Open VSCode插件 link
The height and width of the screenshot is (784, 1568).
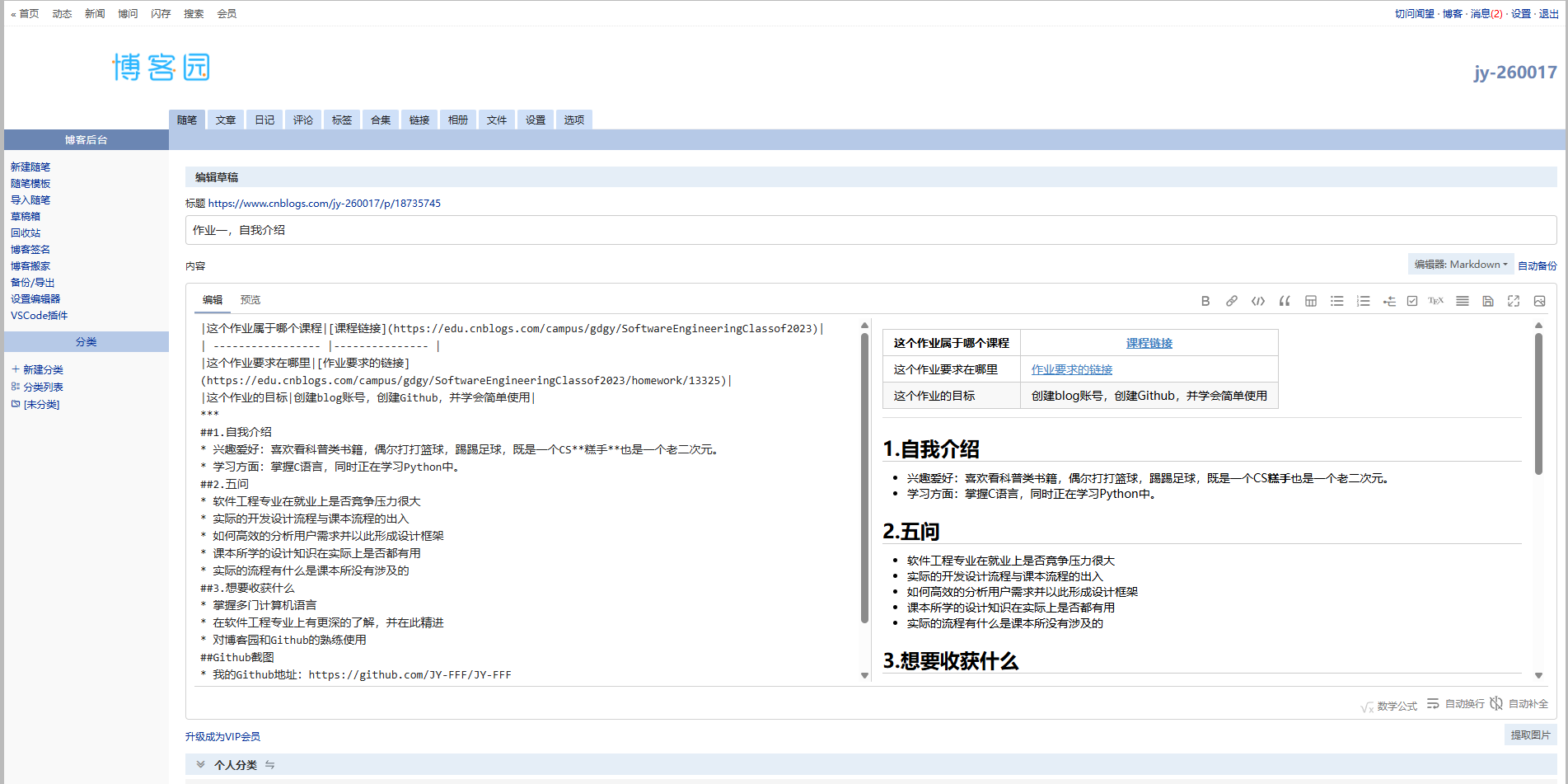pyautogui.click(x=40, y=316)
